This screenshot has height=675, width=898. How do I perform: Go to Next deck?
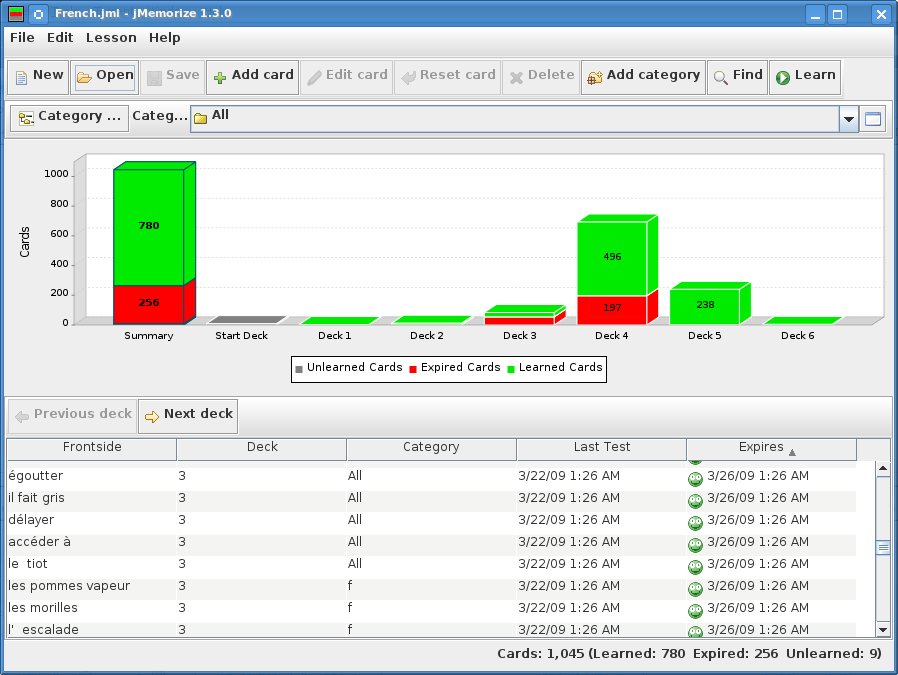(188, 416)
